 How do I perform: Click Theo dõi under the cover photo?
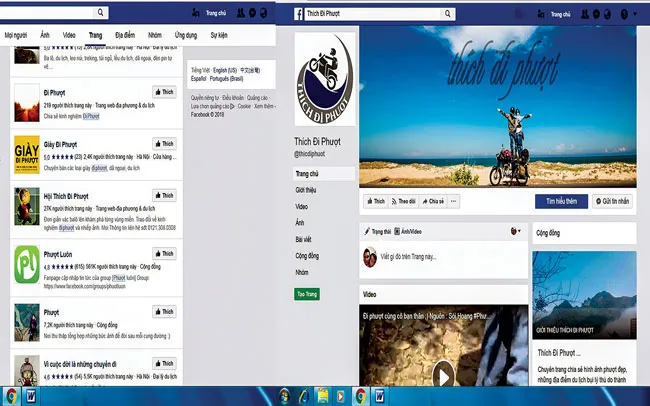click(x=404, y=201)
